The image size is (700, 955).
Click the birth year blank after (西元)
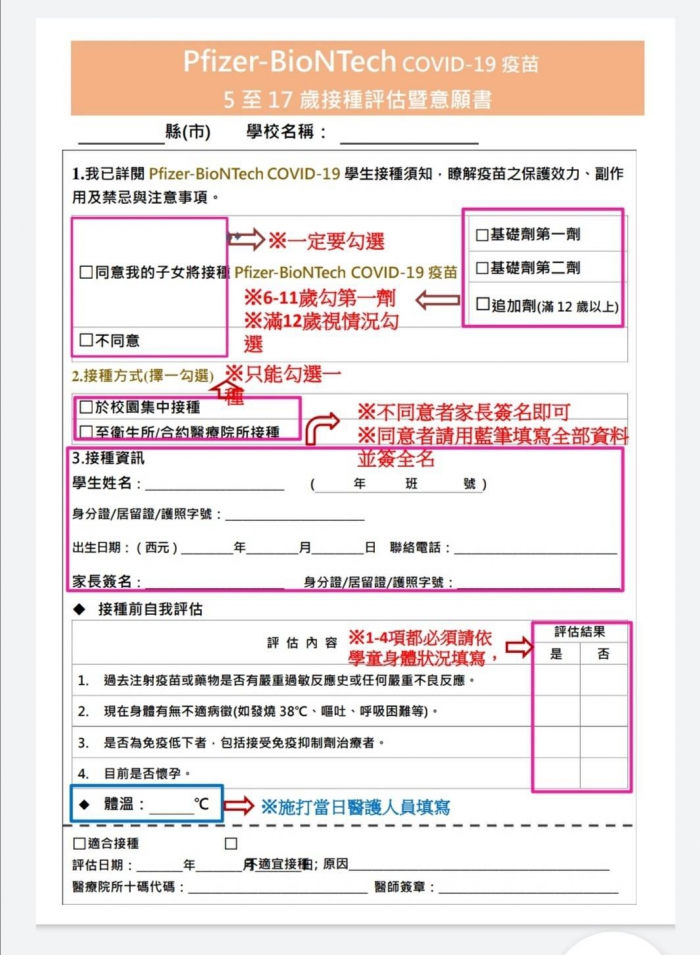click(x=207, y=548)
